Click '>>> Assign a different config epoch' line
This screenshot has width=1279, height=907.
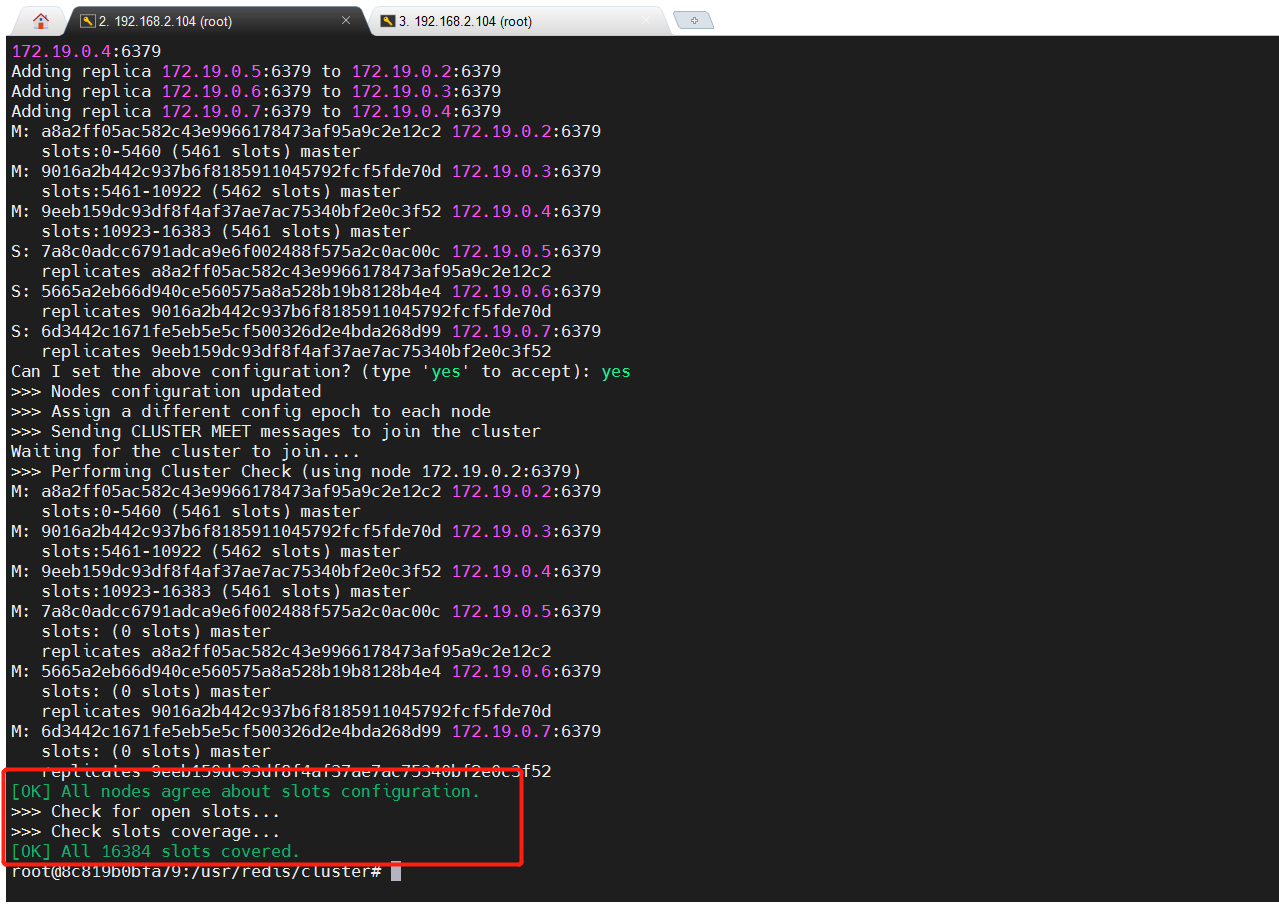(251, 412)
